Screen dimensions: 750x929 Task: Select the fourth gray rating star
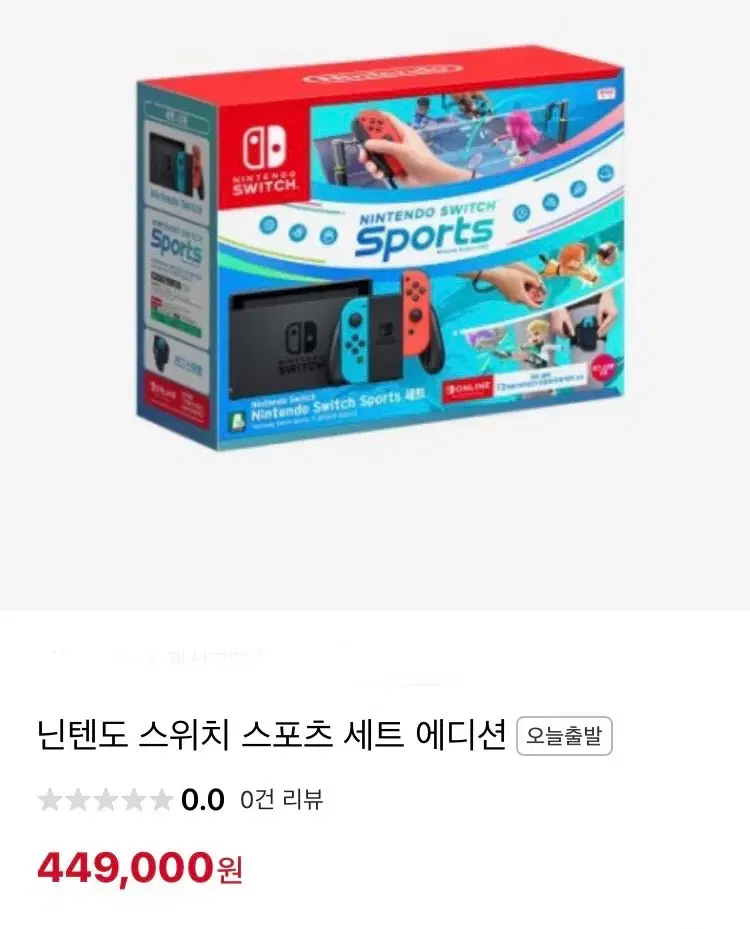(133, 799)
